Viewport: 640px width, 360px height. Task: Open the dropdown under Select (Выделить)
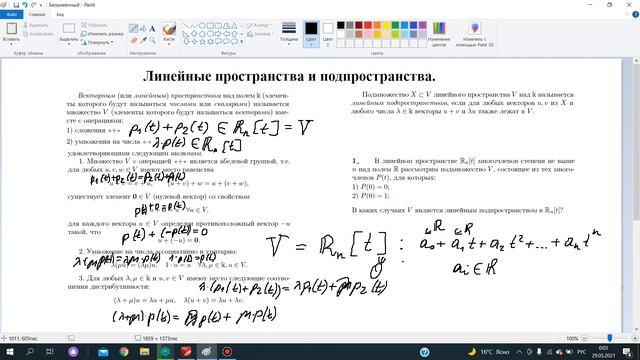[x=69, y=44]
